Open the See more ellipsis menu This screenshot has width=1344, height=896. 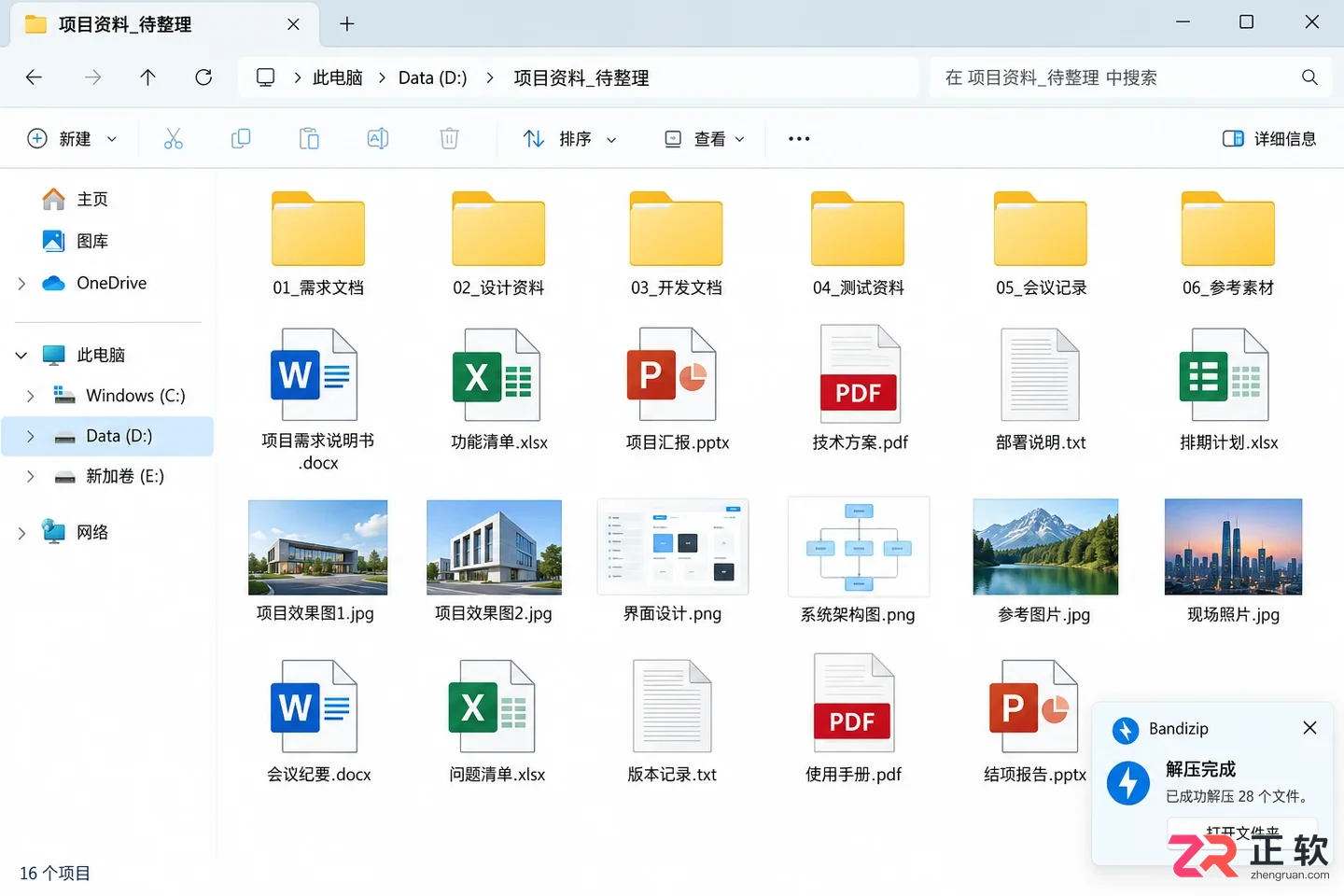coord(799,139)
